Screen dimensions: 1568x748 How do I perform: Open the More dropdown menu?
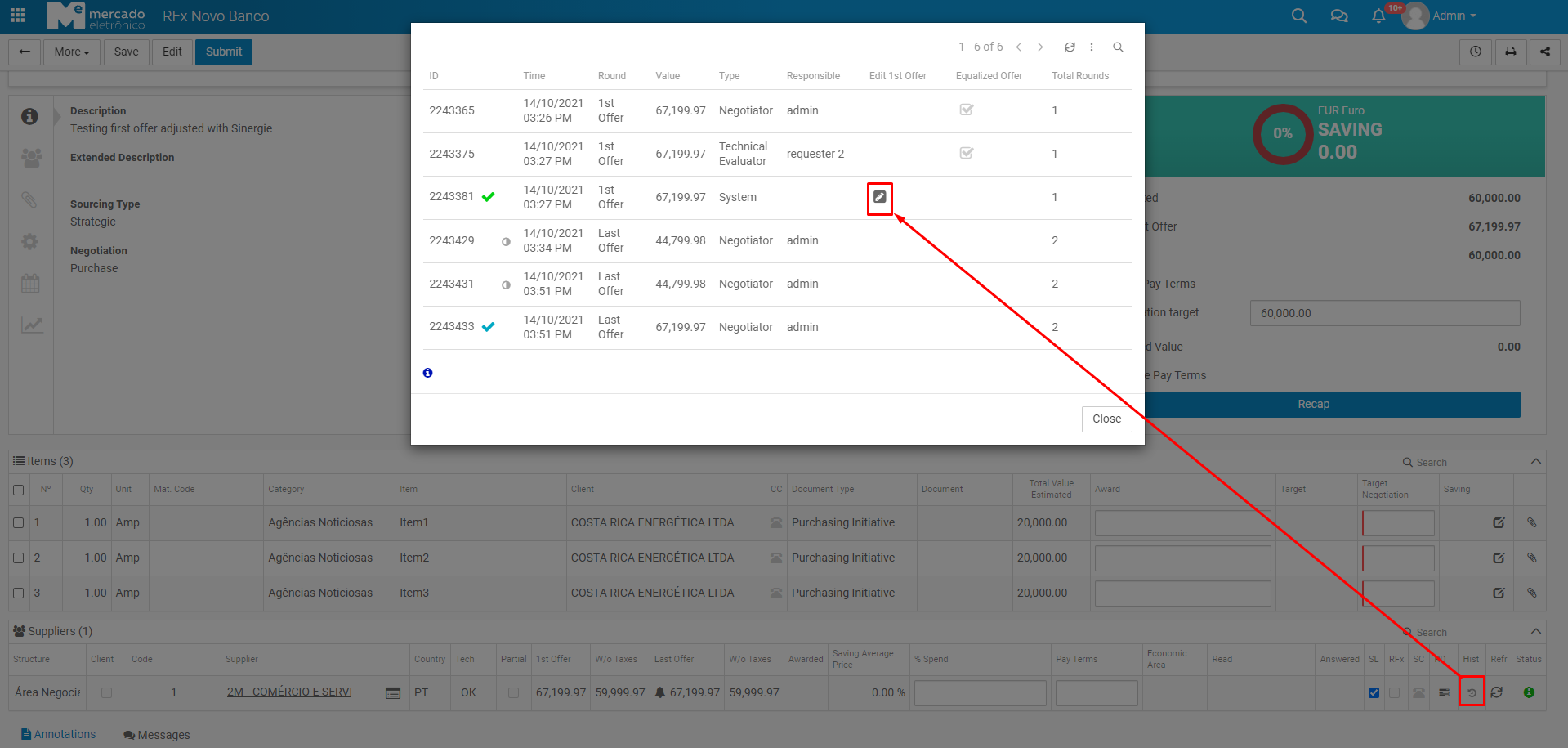click(x=72, y=52)
